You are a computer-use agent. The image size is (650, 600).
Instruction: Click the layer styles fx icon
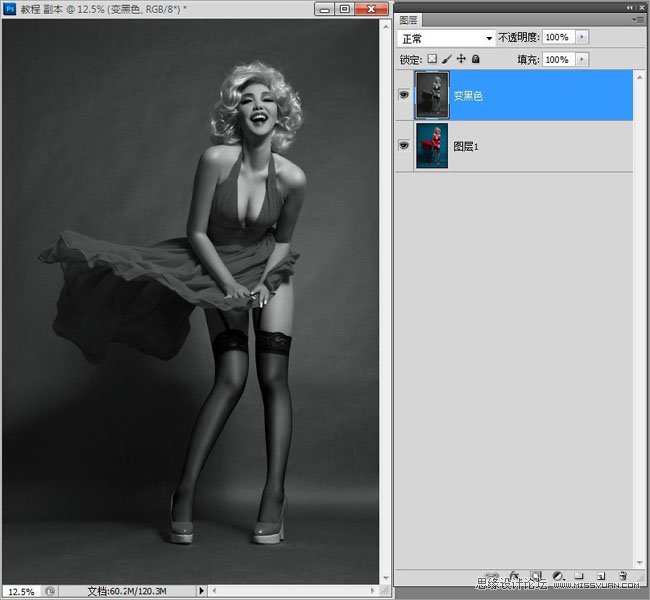coord(515,577)
